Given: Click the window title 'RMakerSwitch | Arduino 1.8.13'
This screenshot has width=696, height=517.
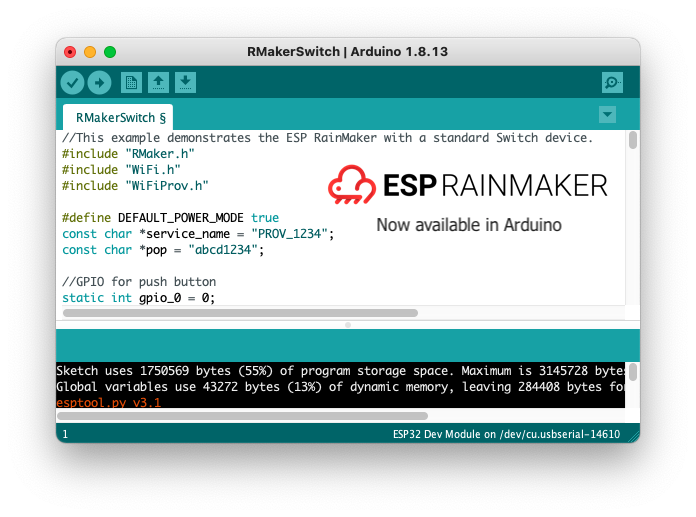Looking at the screenshot, I should coord(348,51).
